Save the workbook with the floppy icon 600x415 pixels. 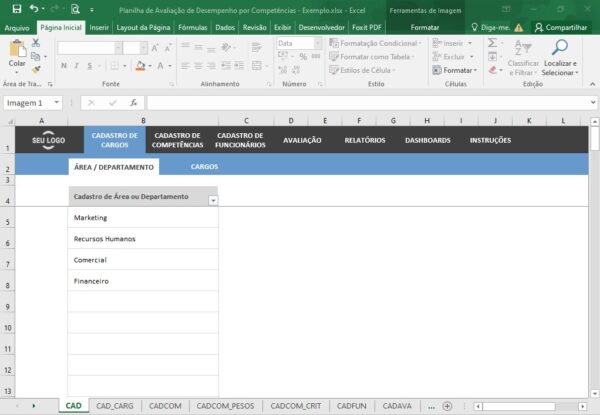[x=17, y=9]
